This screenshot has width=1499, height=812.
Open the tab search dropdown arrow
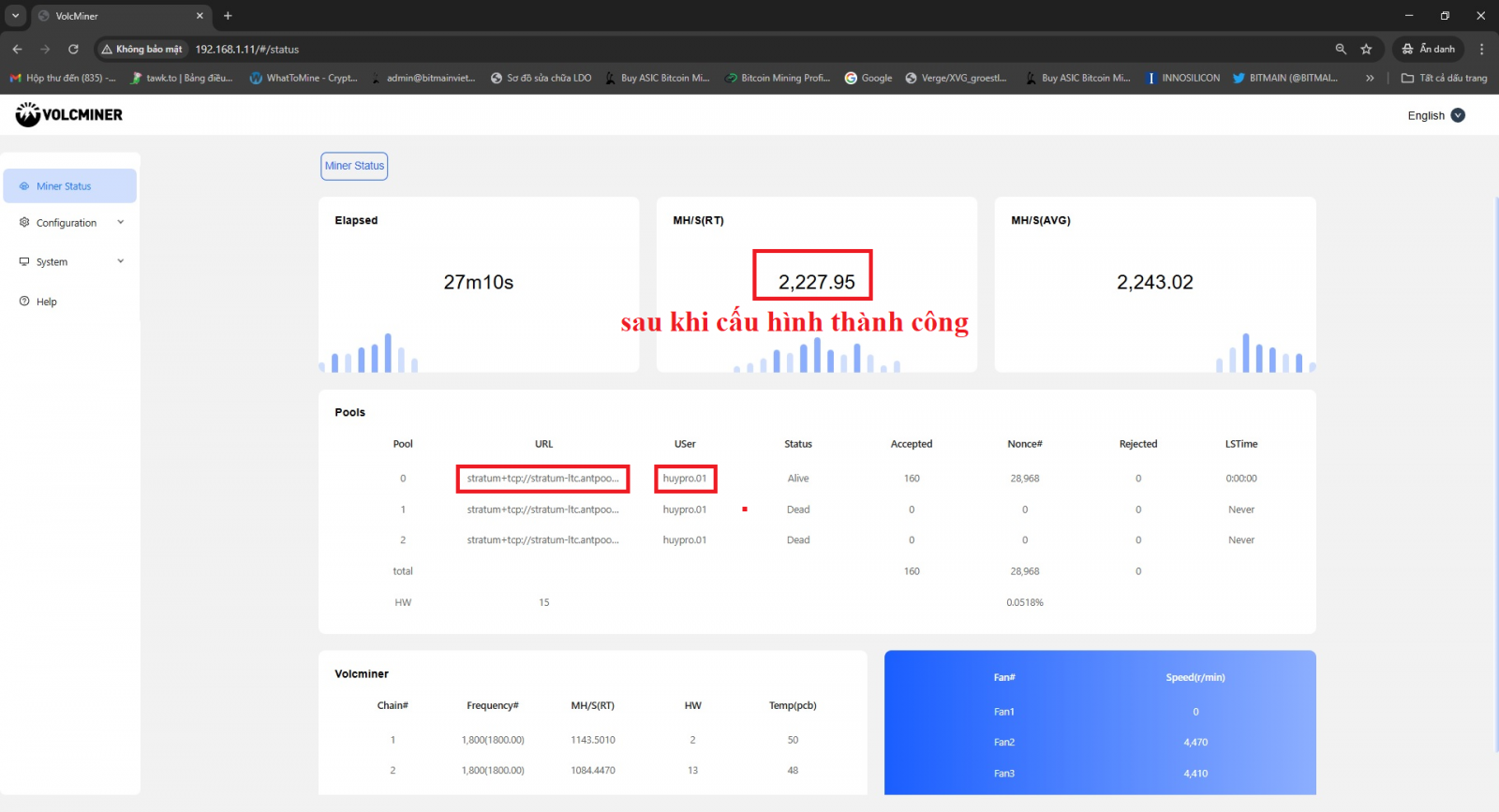coord(15,16)
